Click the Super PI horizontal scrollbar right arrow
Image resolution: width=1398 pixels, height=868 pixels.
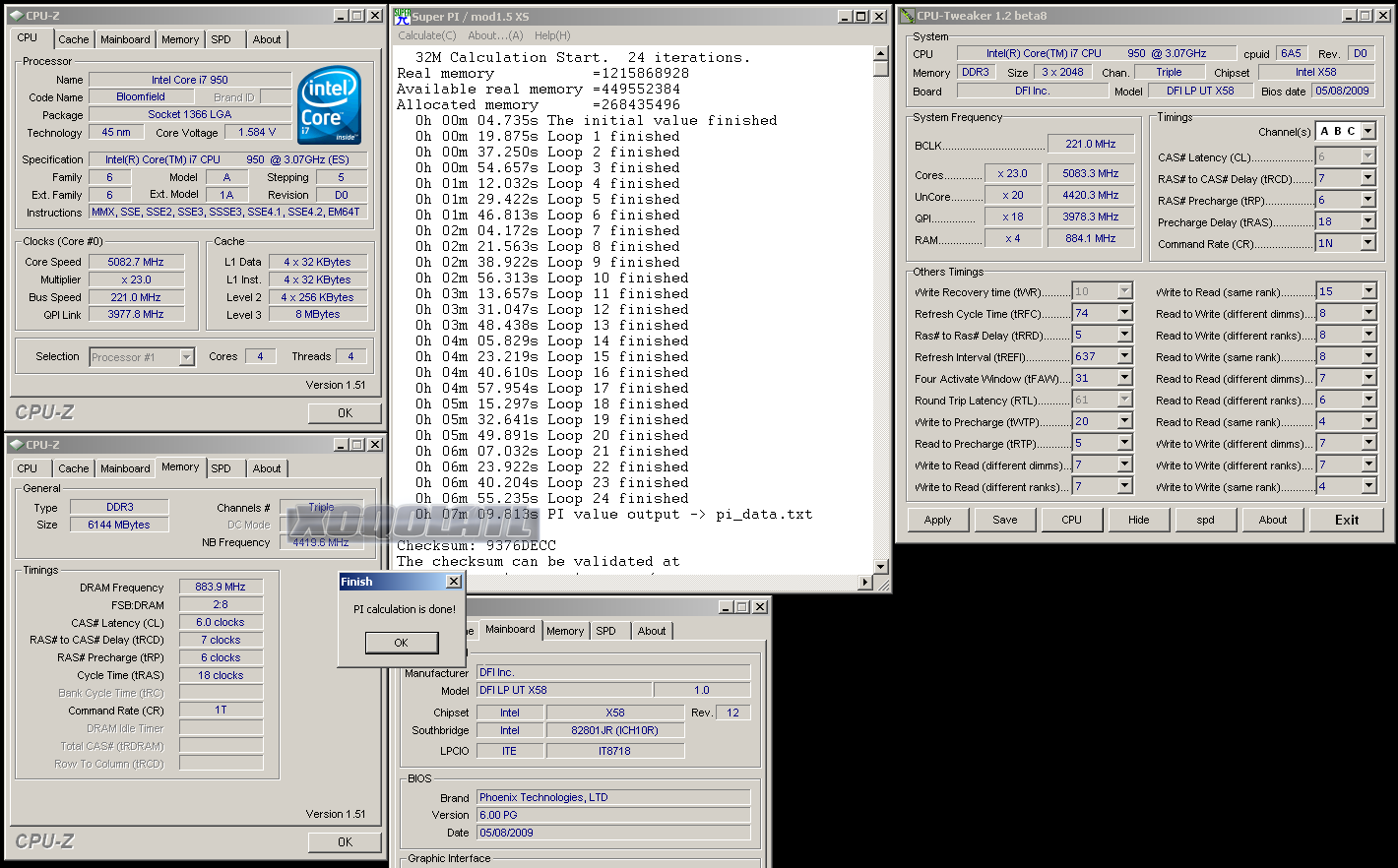tap(865, 583)
